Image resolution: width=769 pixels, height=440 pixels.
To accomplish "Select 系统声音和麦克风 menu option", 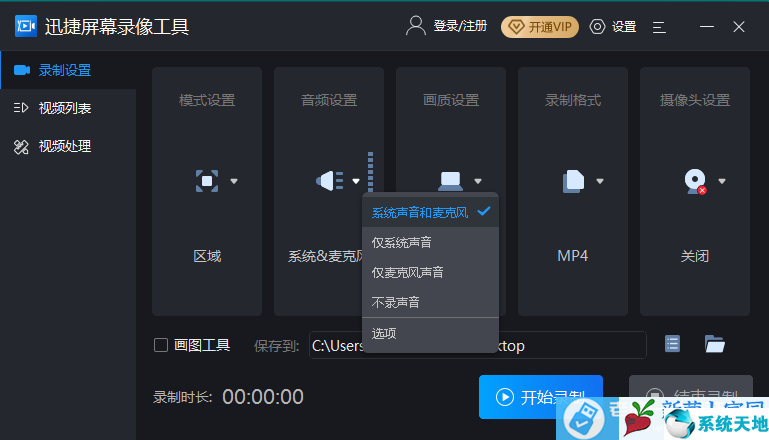I will [430, 212].
